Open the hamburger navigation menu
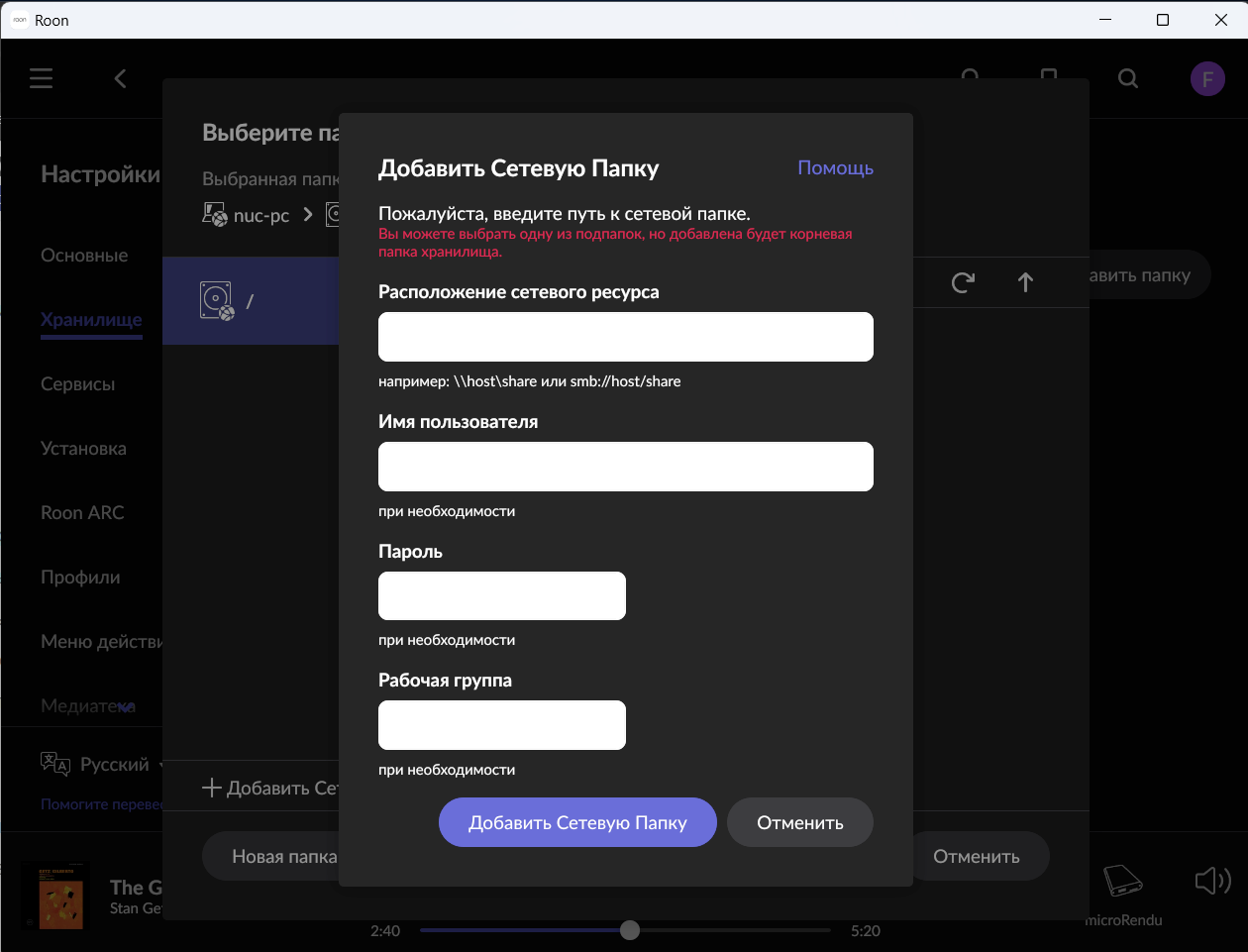 click(41, 78)
